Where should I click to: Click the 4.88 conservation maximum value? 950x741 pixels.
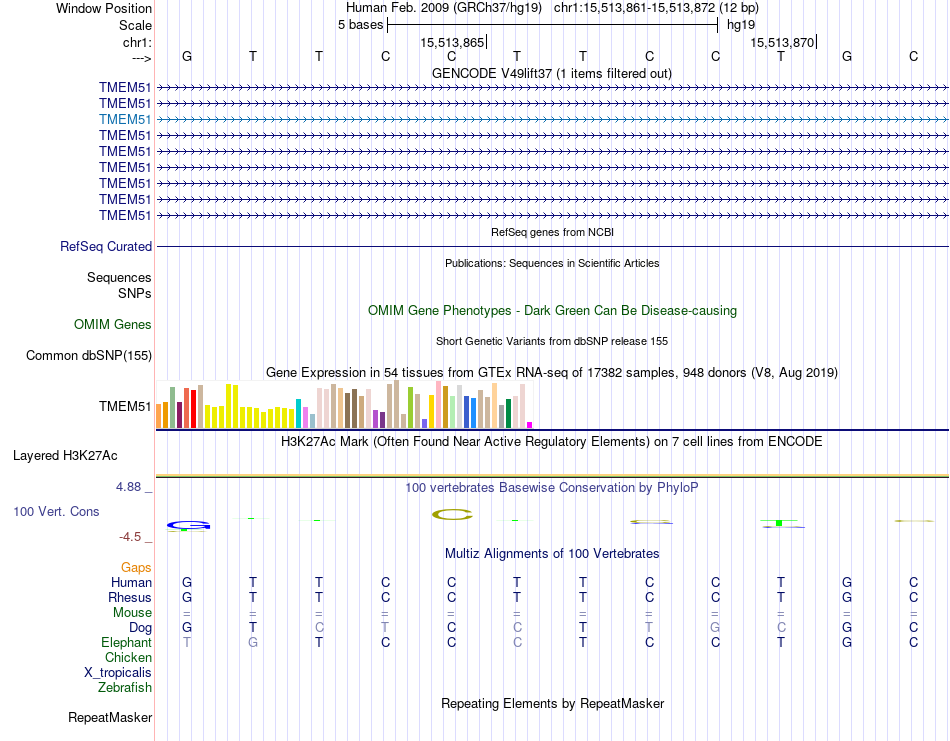pyautogui.click(x=128, y=487)
